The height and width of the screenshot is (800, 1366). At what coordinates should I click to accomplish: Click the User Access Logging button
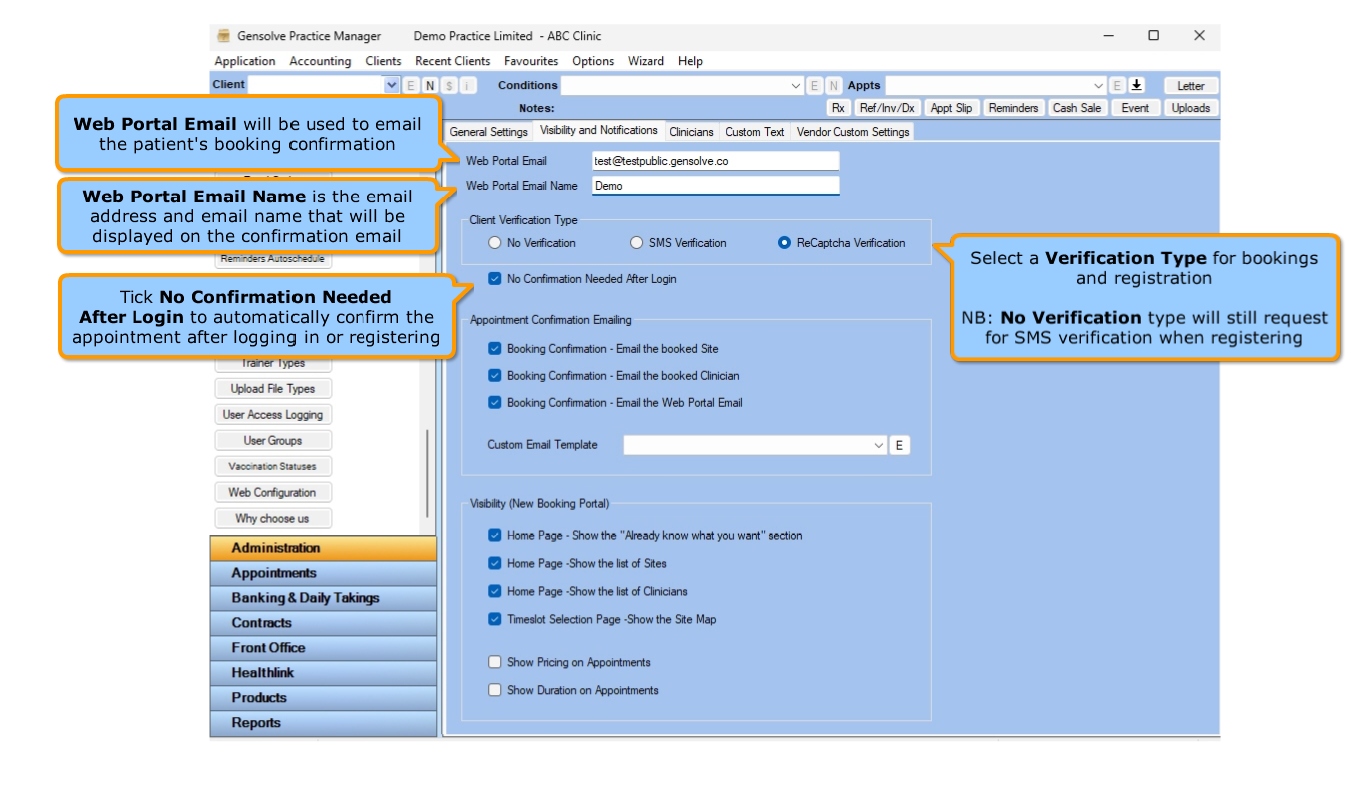click(x=272, y=415)
